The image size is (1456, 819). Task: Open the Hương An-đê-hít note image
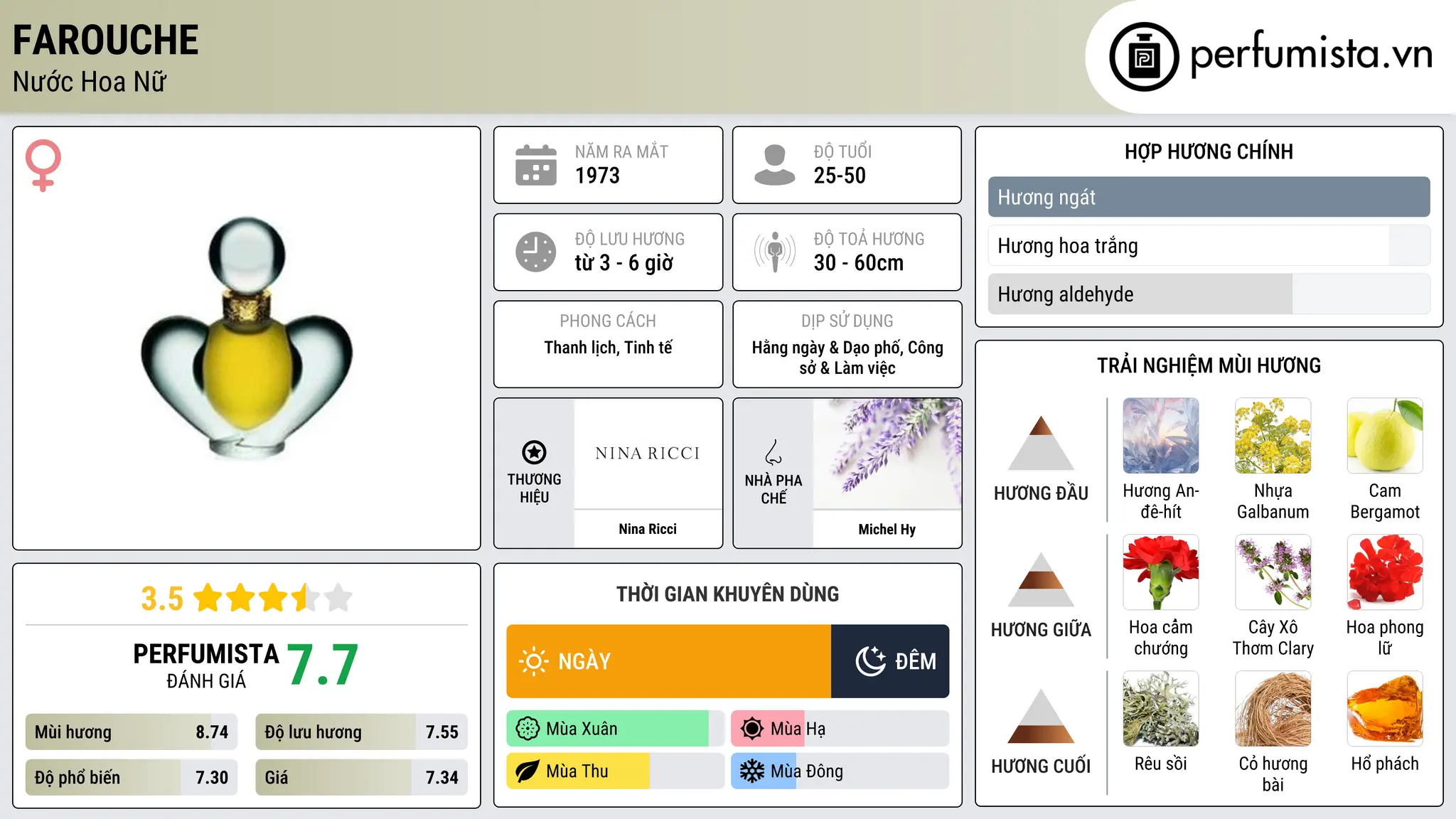(x=1161, y=436)
